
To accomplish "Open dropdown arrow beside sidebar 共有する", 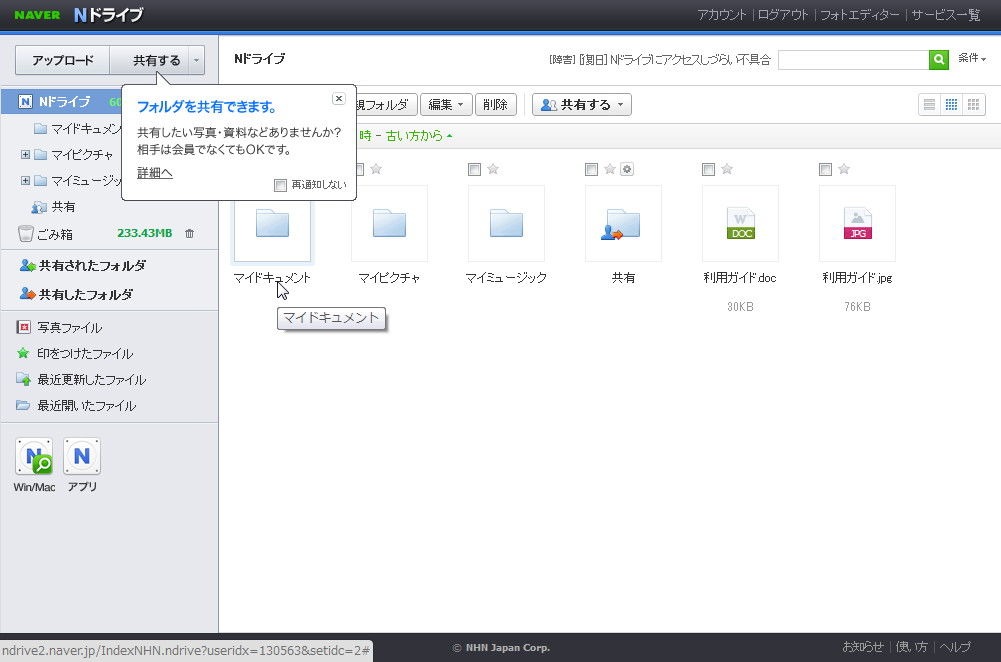I will (197, 61).
